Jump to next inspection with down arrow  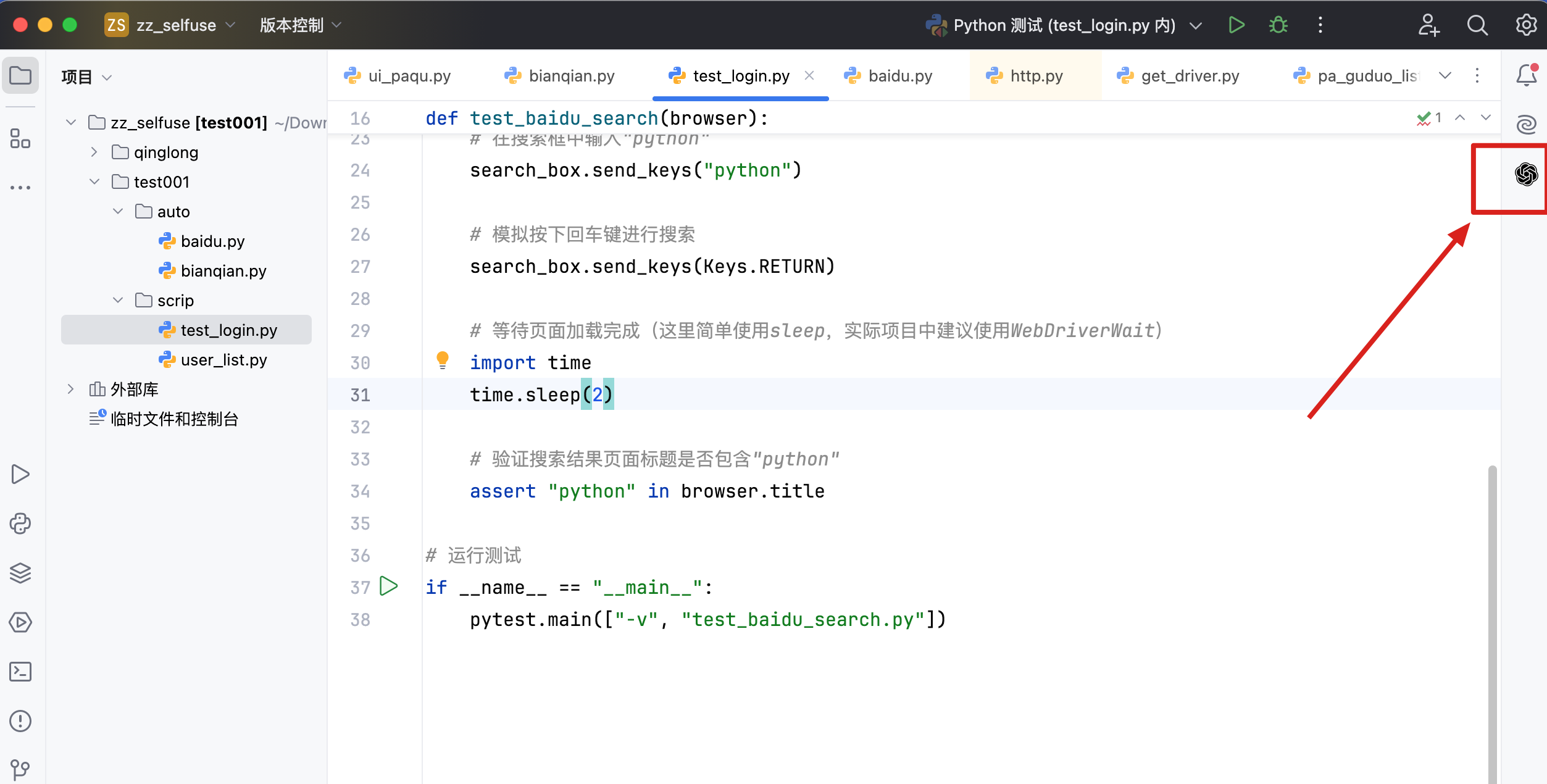[x=1486, y=117]
